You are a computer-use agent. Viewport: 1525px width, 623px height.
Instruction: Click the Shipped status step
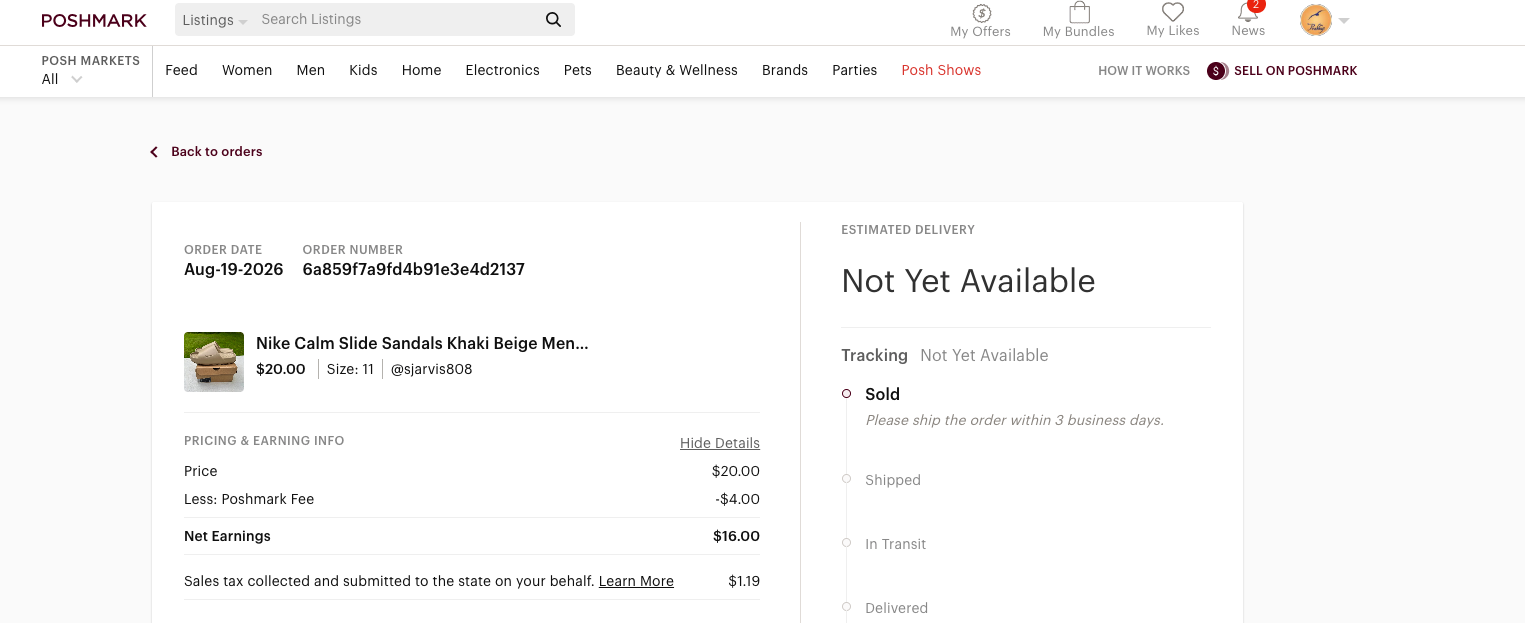pyautogui.click(x=893, y=480)
